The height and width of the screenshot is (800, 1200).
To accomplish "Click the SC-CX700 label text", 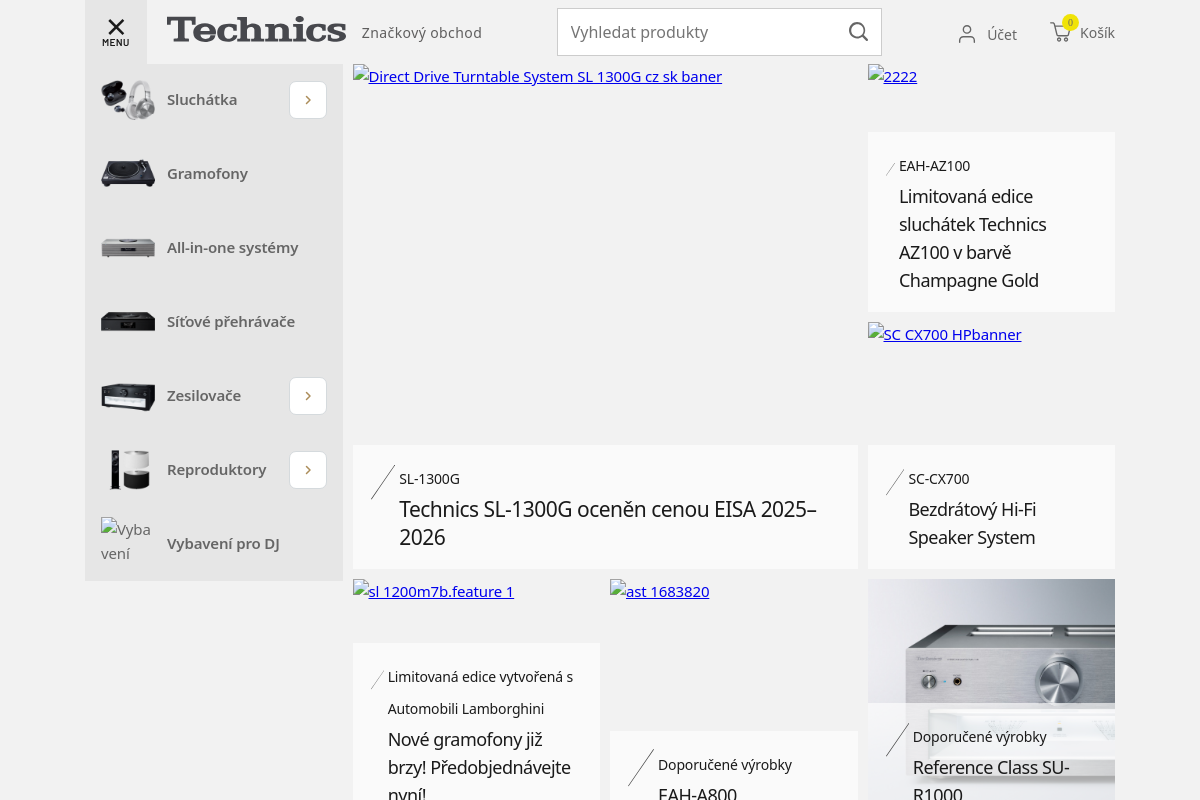I will [938, 479].
